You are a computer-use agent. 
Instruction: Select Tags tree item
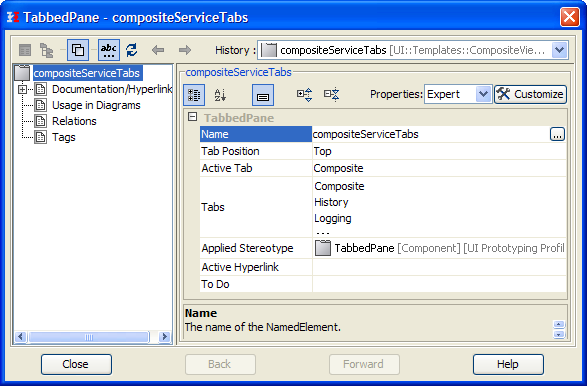[64, 137]
